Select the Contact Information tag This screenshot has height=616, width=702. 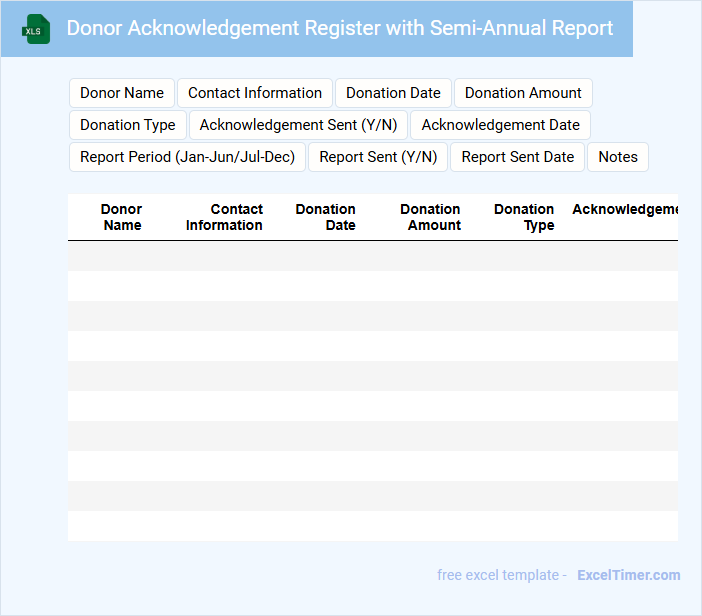(255, 93)
